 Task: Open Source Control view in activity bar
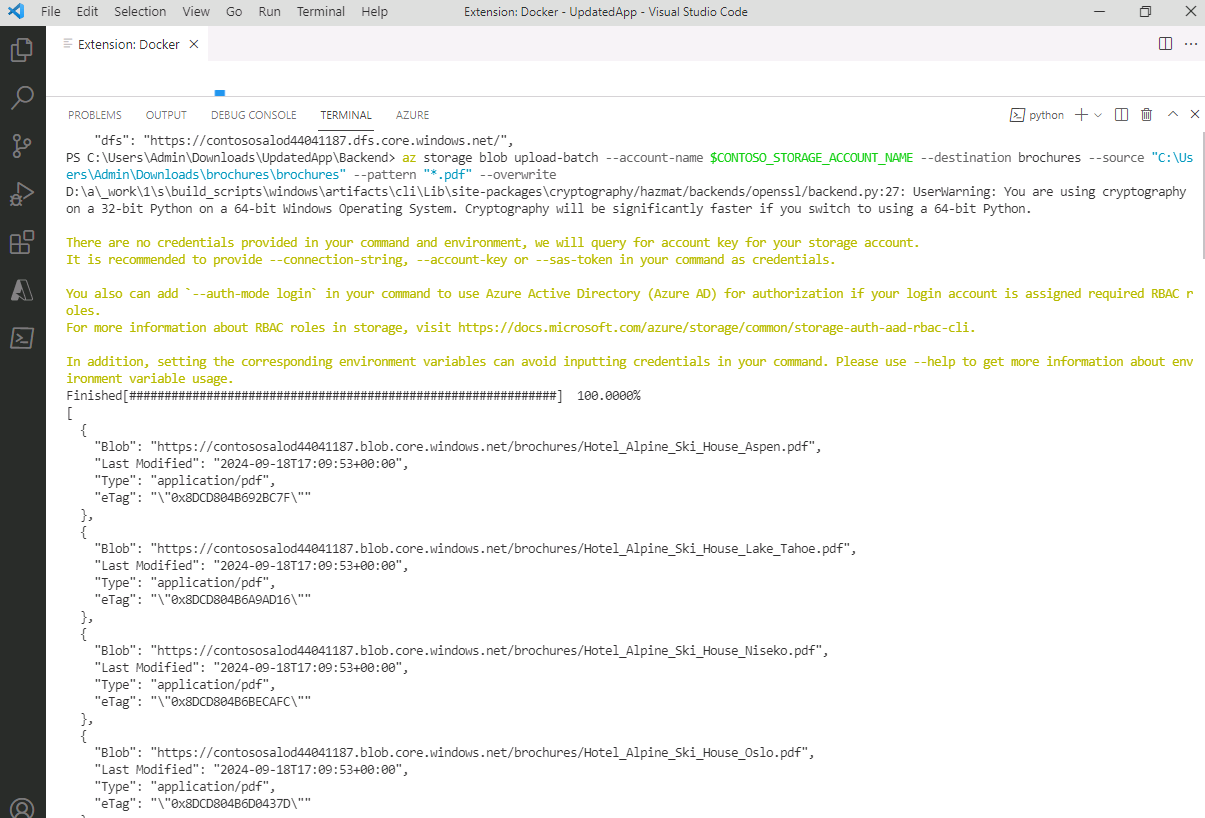click(22, 145)
